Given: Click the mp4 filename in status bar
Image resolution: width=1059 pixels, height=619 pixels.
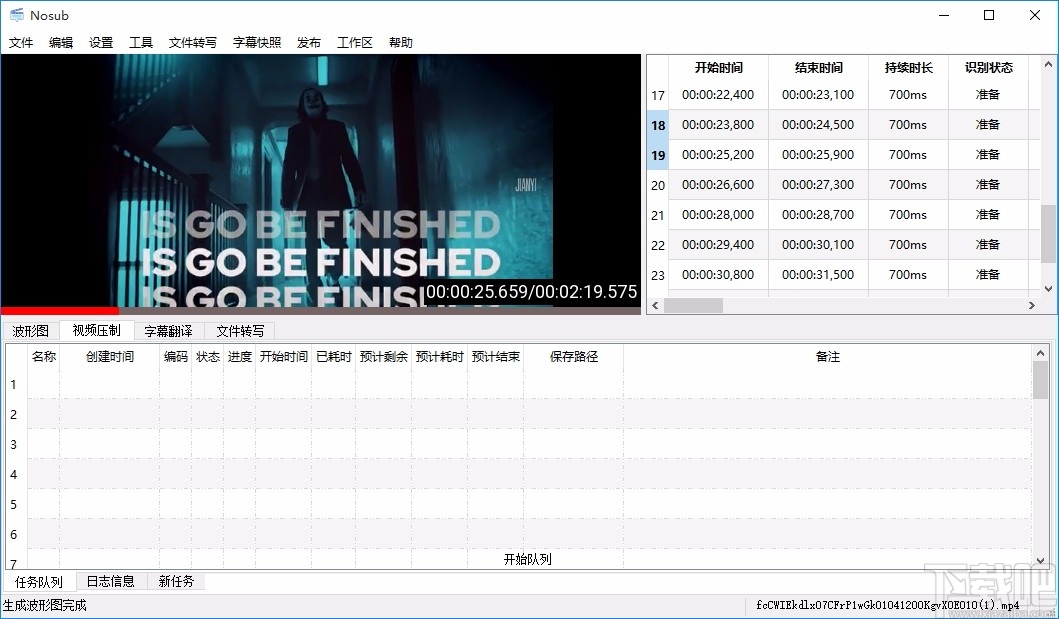Looking at the screenshot, I should pos(887,605).
